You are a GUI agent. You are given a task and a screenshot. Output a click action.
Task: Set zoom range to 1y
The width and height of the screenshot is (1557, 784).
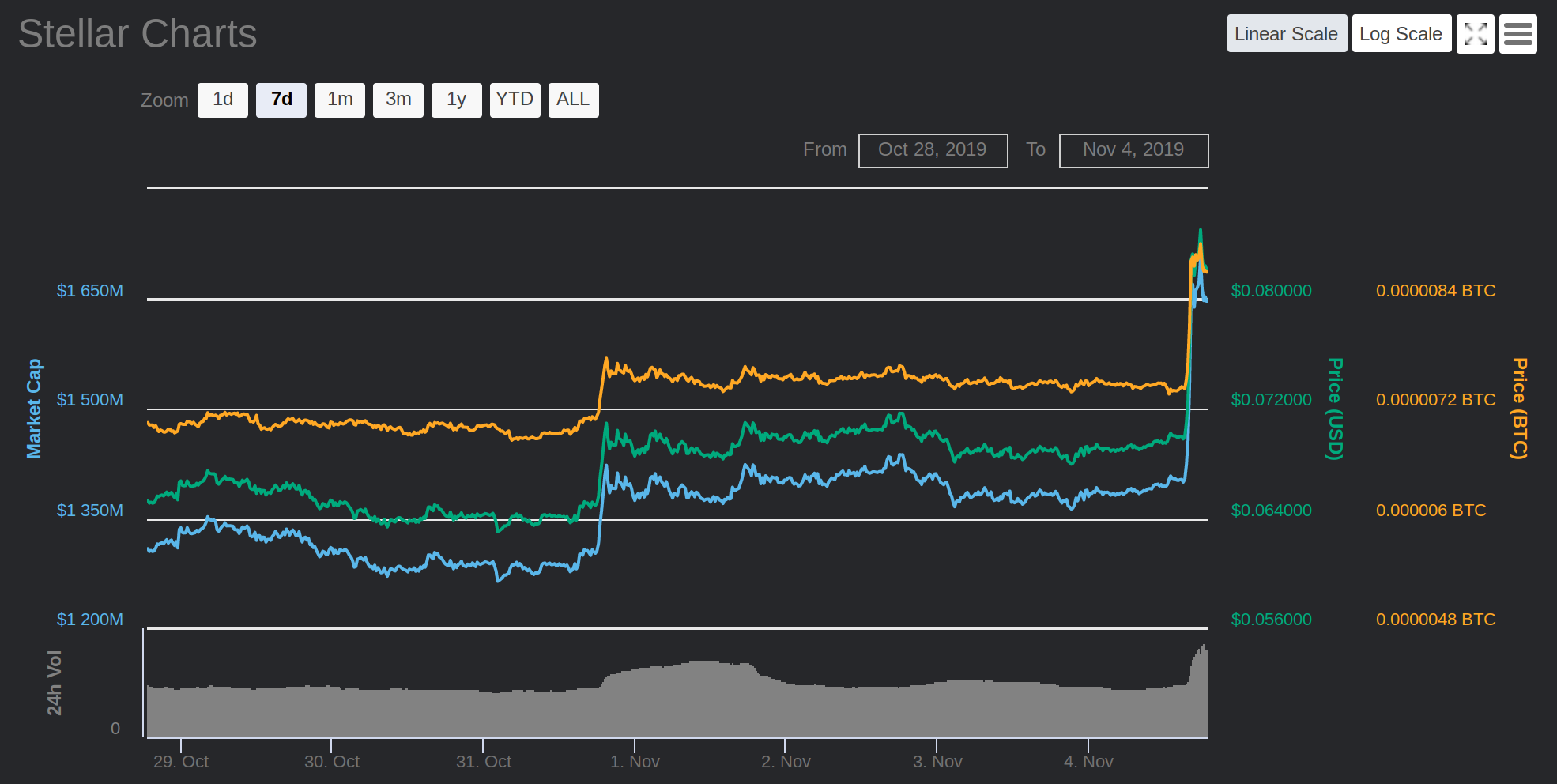[457, 100]
